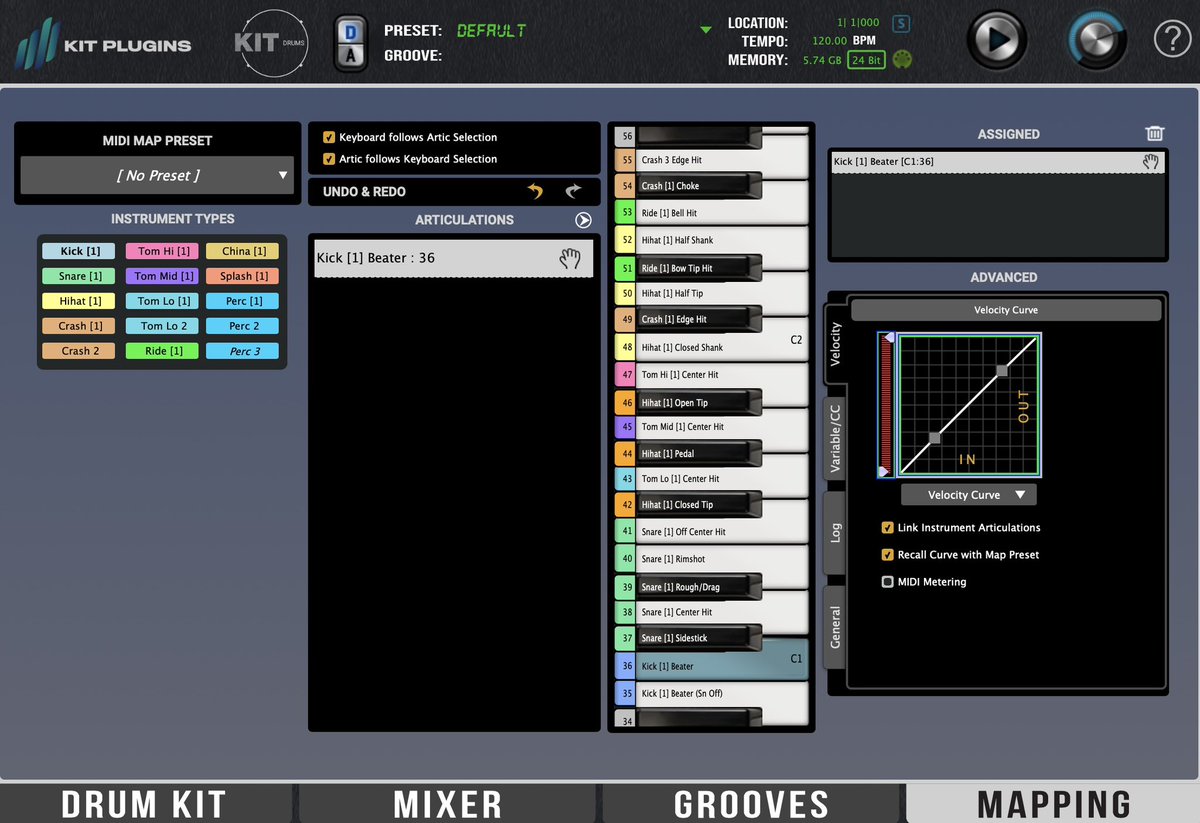
Task: Select the Perc 3 instrument type
Action: pyautogui.click(x=243, y=351)
